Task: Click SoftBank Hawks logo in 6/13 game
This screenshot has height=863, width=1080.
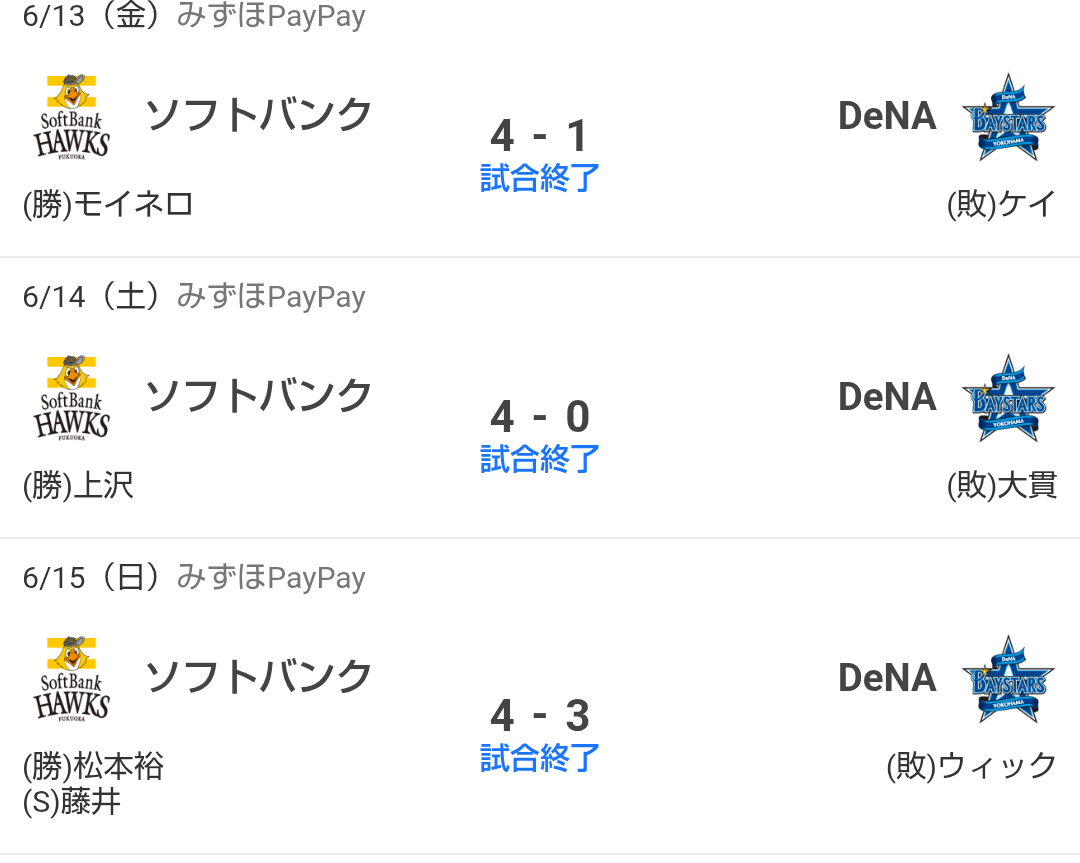Action: click(72, 117)
